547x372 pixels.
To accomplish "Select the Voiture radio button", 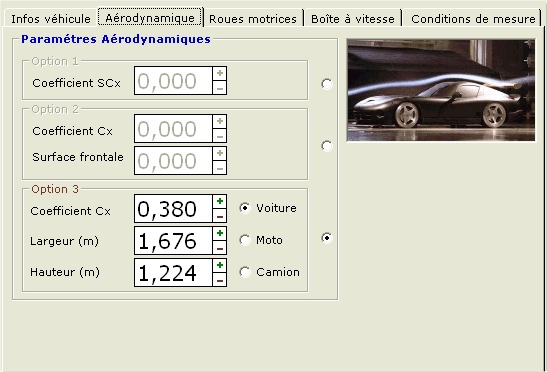I will 245,208.
